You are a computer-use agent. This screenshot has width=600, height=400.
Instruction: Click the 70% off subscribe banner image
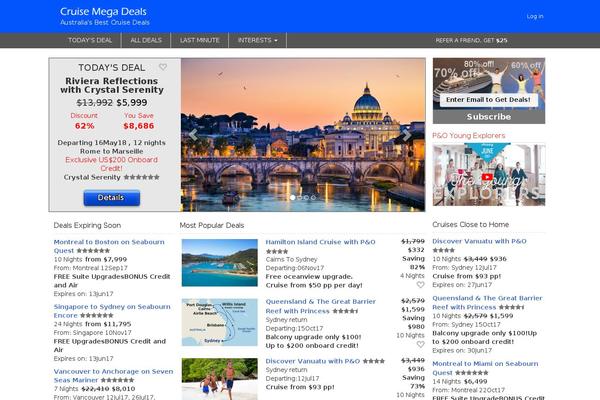click(489, 83)
